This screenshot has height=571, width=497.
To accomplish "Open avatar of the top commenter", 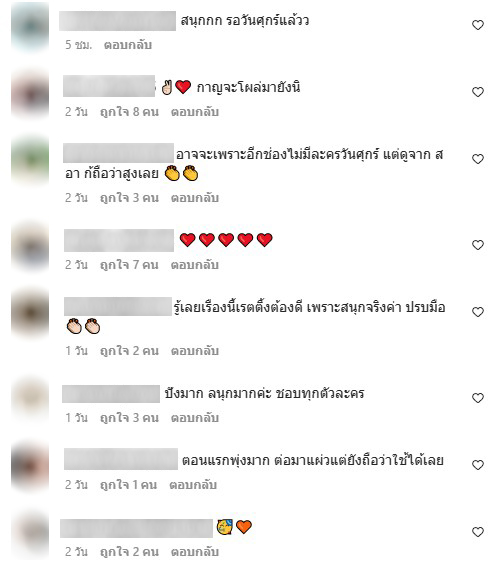I will tap(30, 27).
